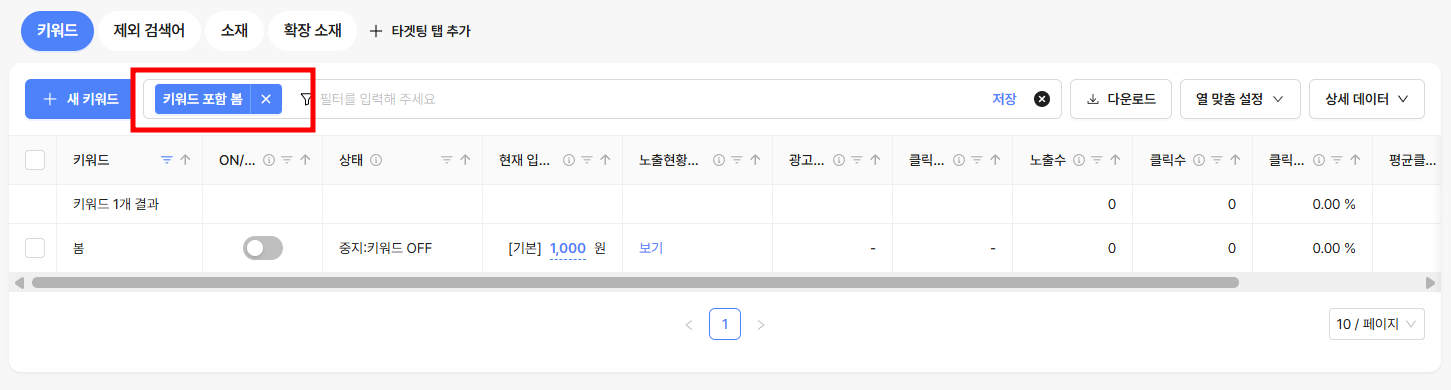Viewport: 1451px width, 390px height.
Task: Filter the 노출현황... column
Action: click(x=737, y=160)
